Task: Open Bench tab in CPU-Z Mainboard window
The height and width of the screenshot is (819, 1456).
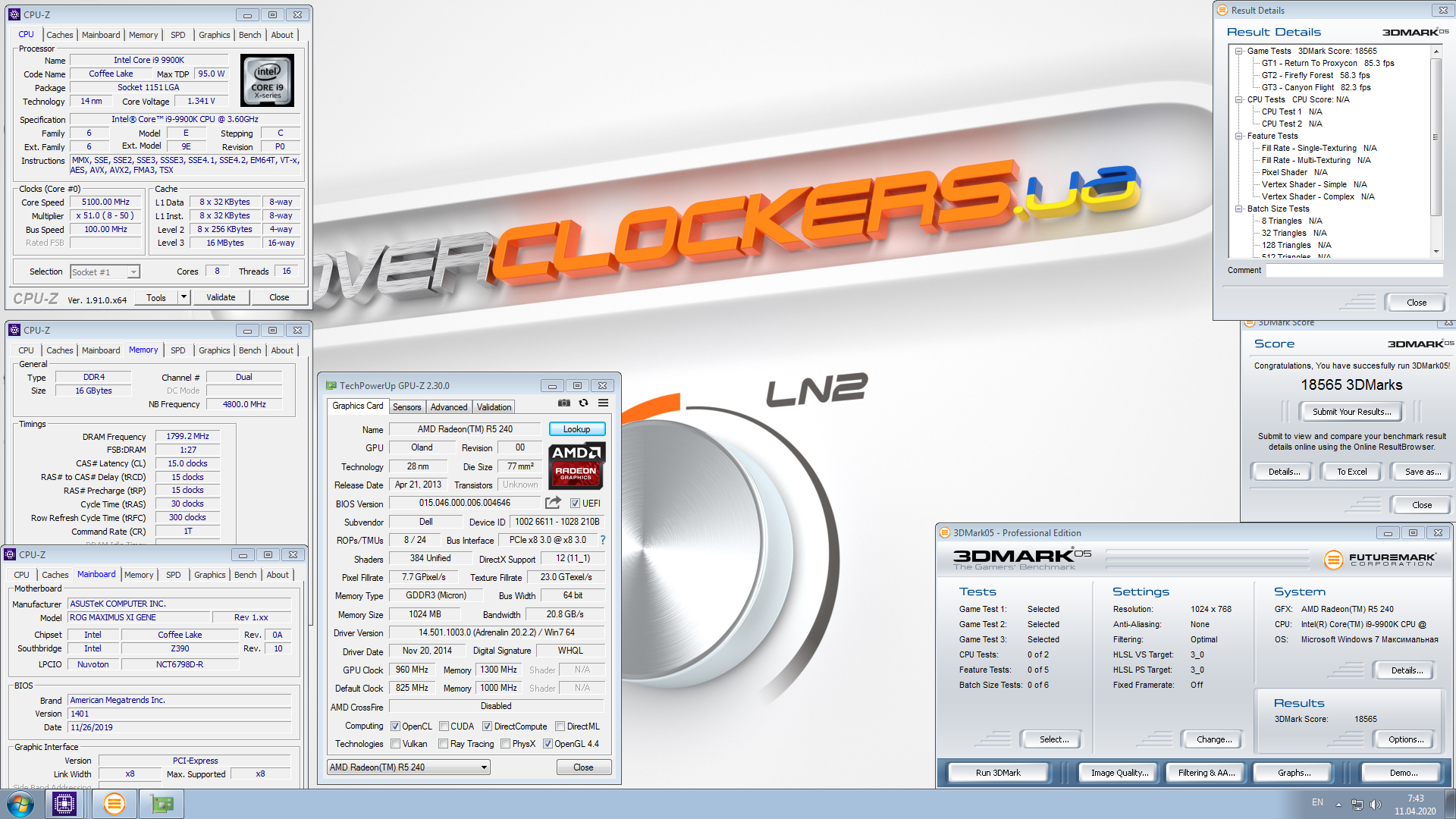Action: pos(245,575)
